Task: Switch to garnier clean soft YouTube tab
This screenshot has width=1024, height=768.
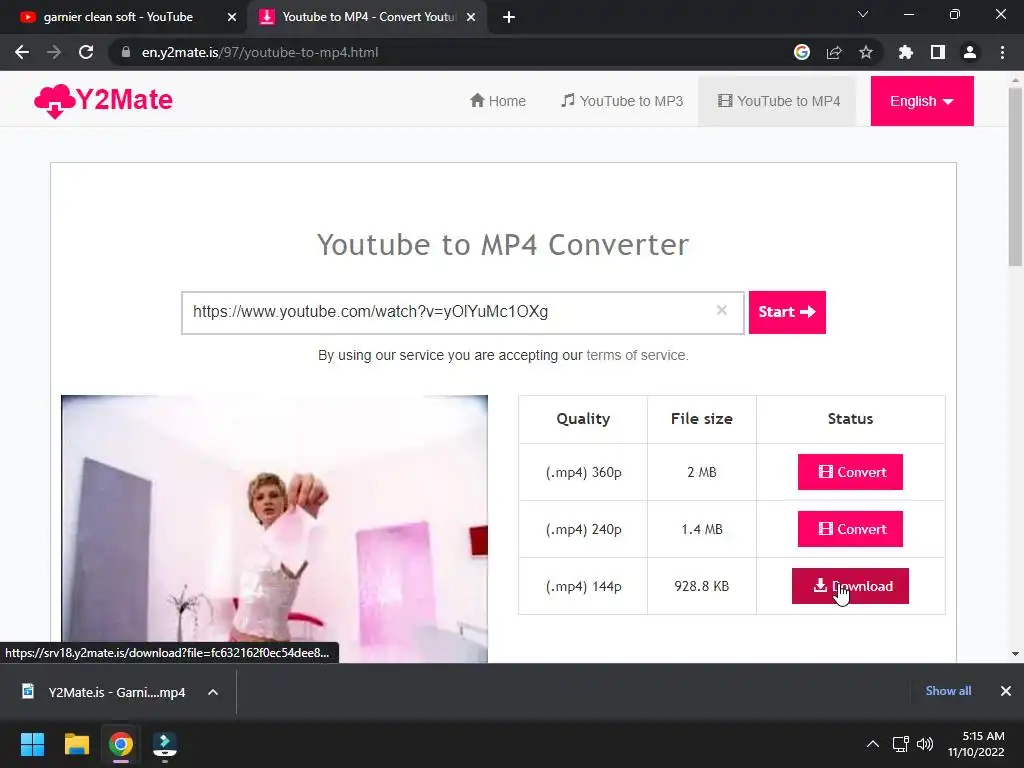Action: [x=118, y=17]
